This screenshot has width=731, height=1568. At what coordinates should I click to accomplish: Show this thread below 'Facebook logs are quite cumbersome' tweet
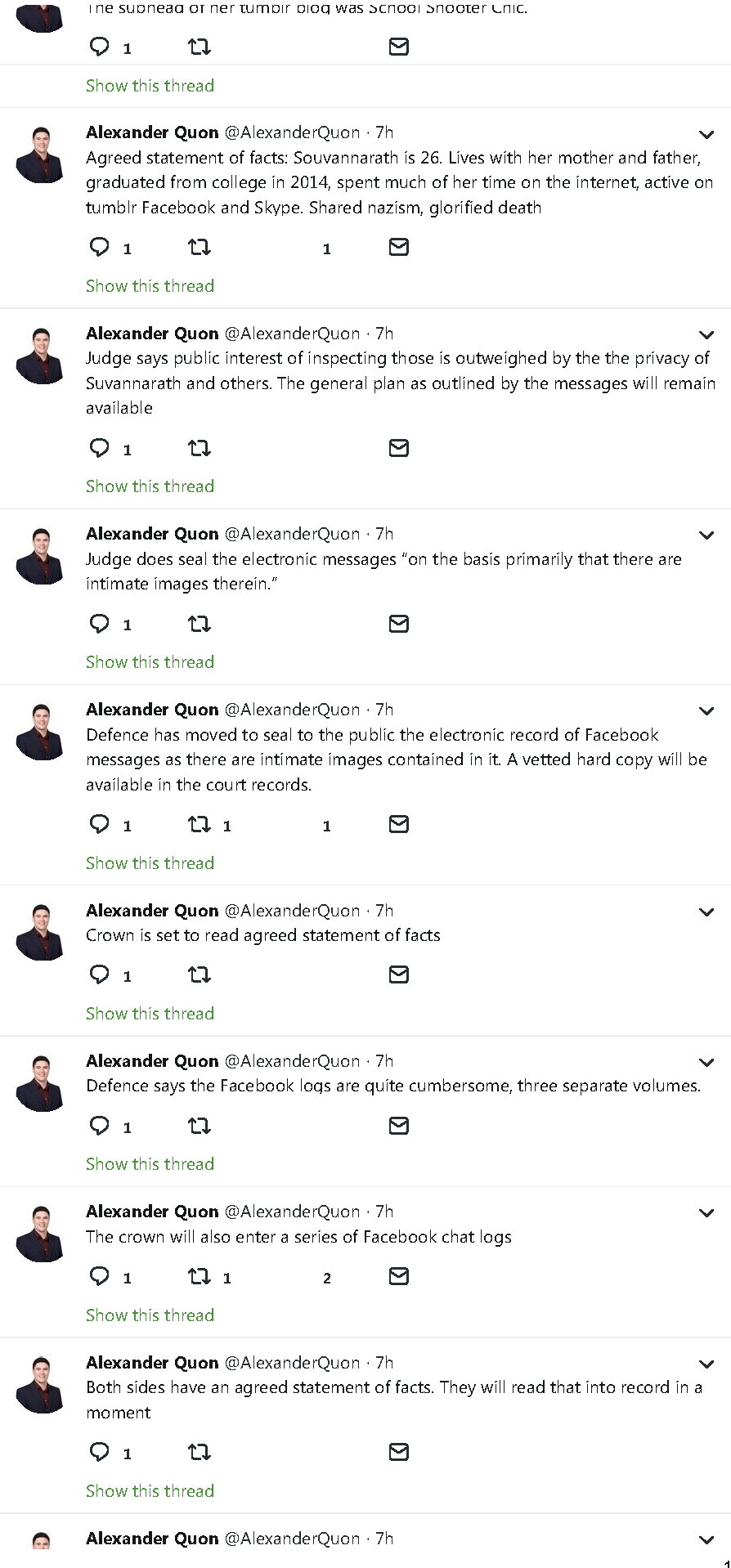click(150, 1164)
